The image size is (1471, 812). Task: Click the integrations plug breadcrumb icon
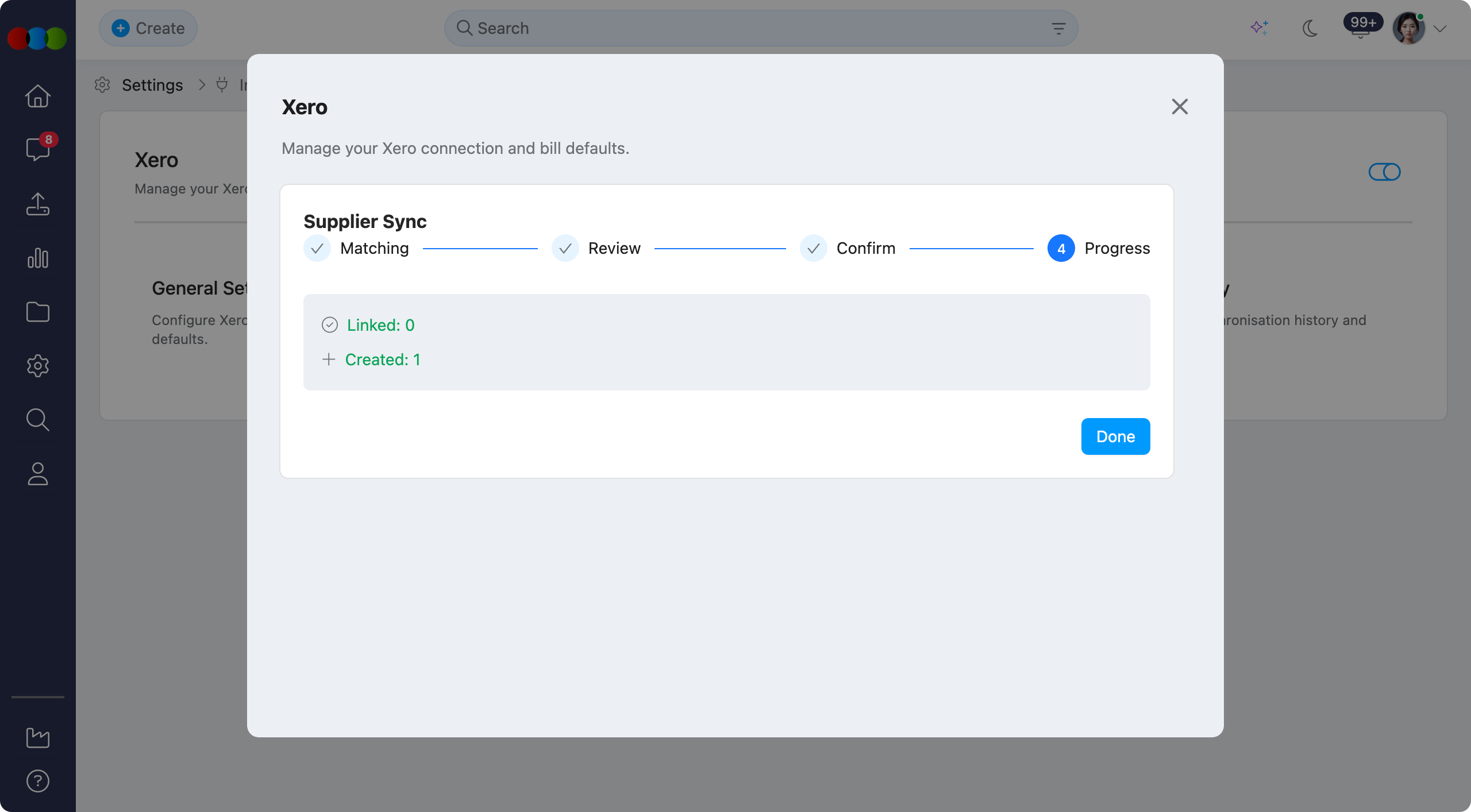[222, 85]
